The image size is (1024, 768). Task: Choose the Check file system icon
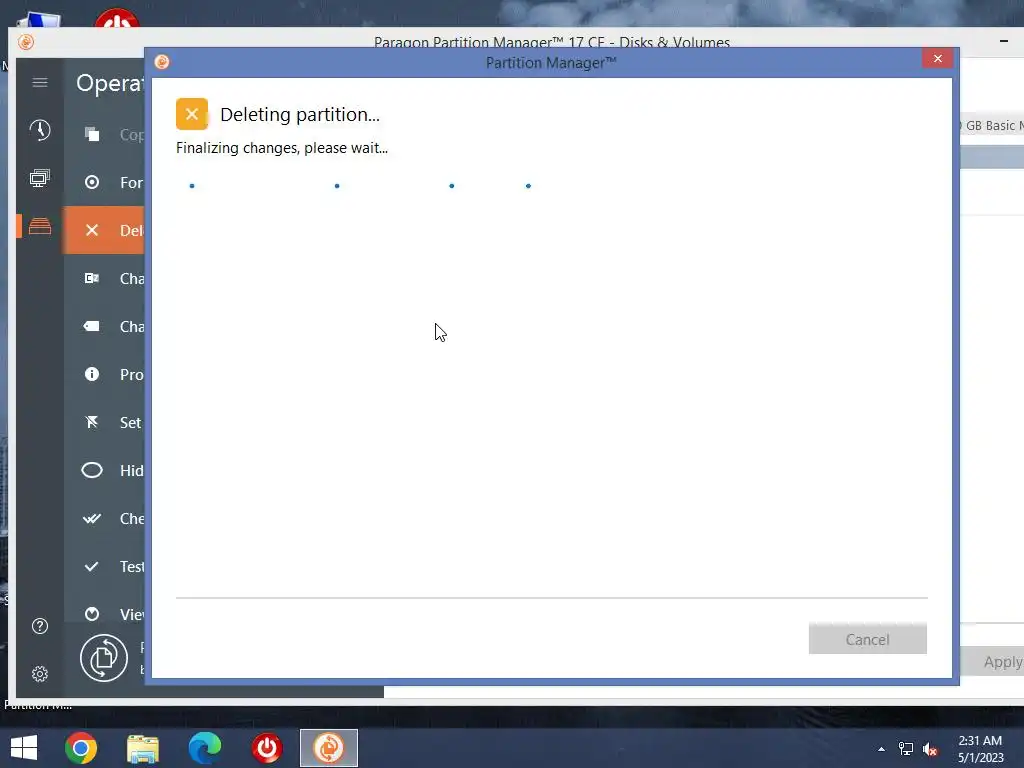(92, 519)
